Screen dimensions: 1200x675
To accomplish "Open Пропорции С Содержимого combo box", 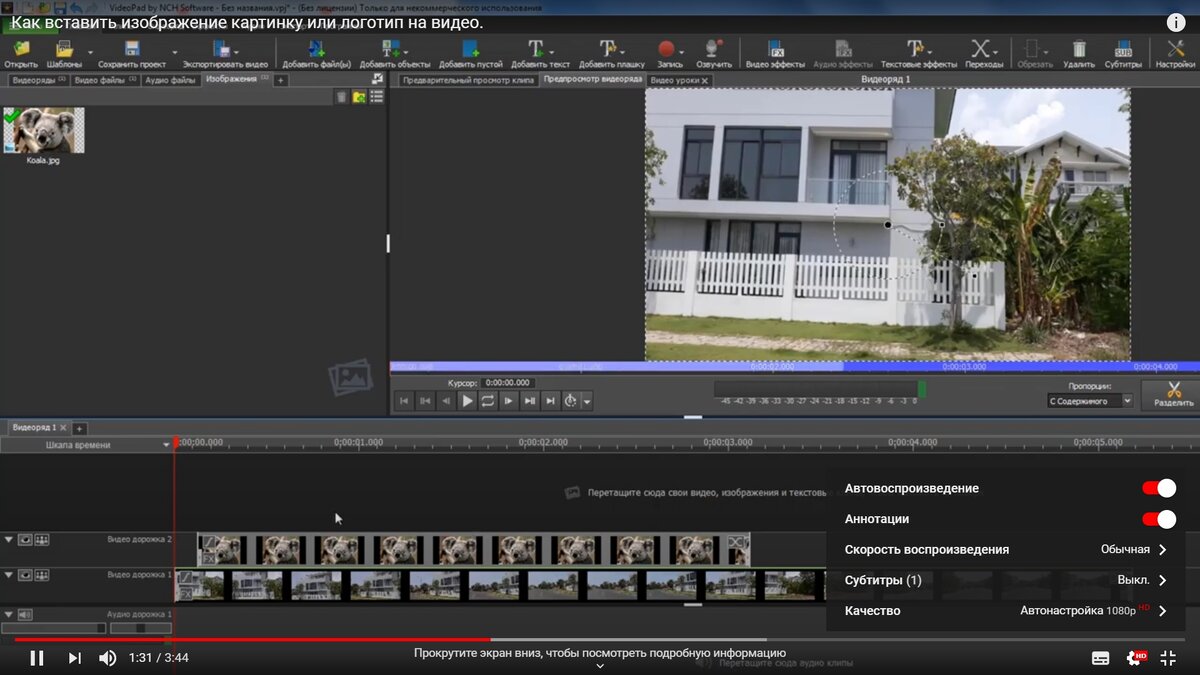I will tap(1090, 401).
